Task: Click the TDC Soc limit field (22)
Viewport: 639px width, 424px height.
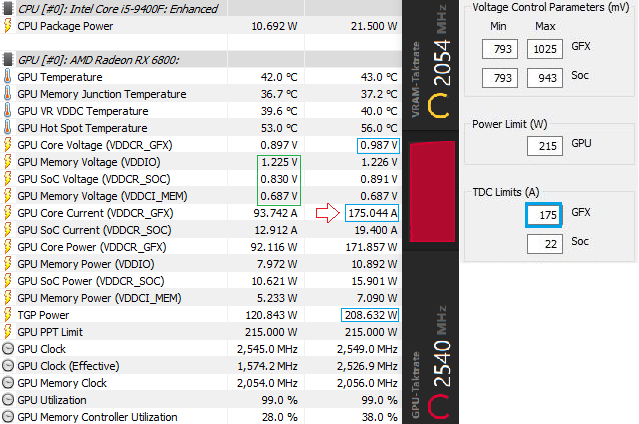Action: pos(545,244)
